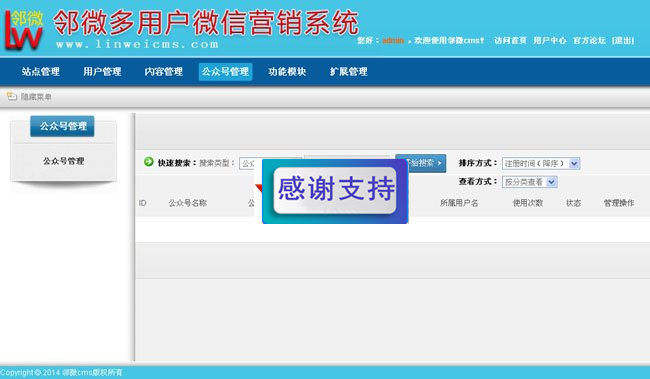Click the 退出 logout link
The width and height of the screenshot is (650, 379).
coord(623,40)
